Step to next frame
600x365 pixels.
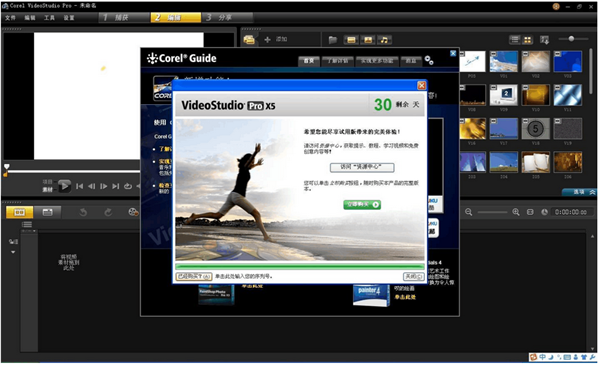point(103,186)
